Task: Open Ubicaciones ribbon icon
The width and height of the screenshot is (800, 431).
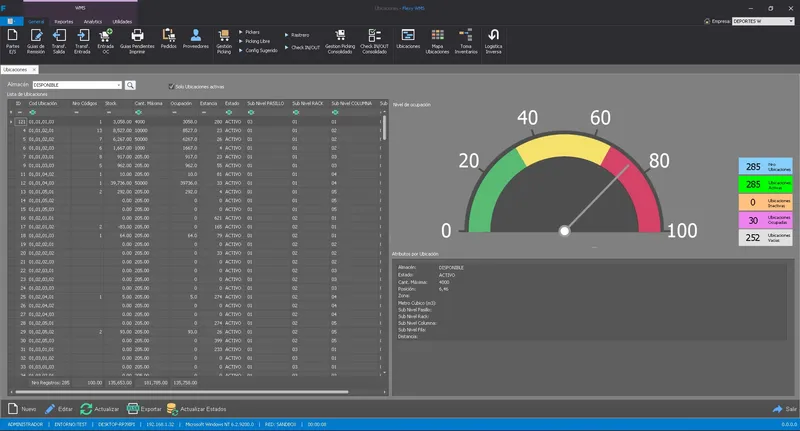Action: 408,36
